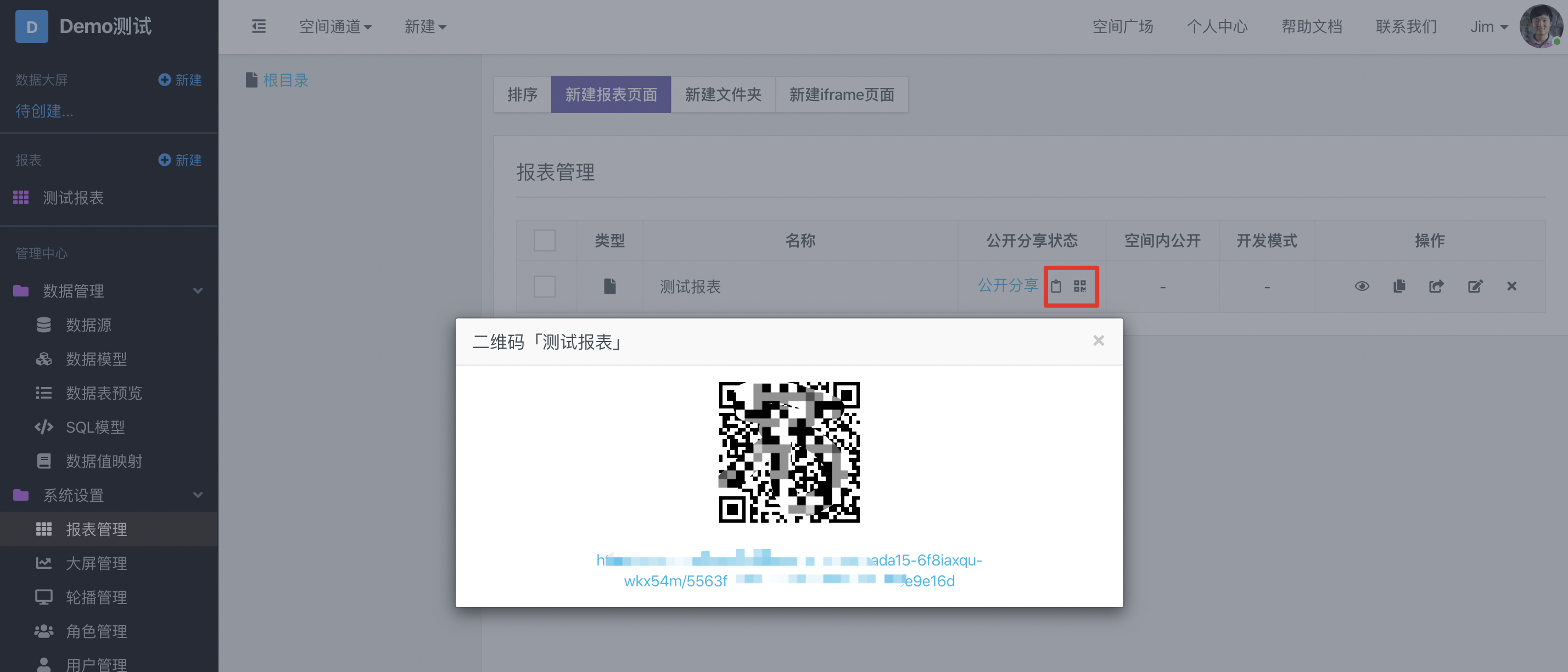The height and width of the screenshot is (672, 1568).
Task: Close the 二维码 dialog
Action: pos(1098,340)
